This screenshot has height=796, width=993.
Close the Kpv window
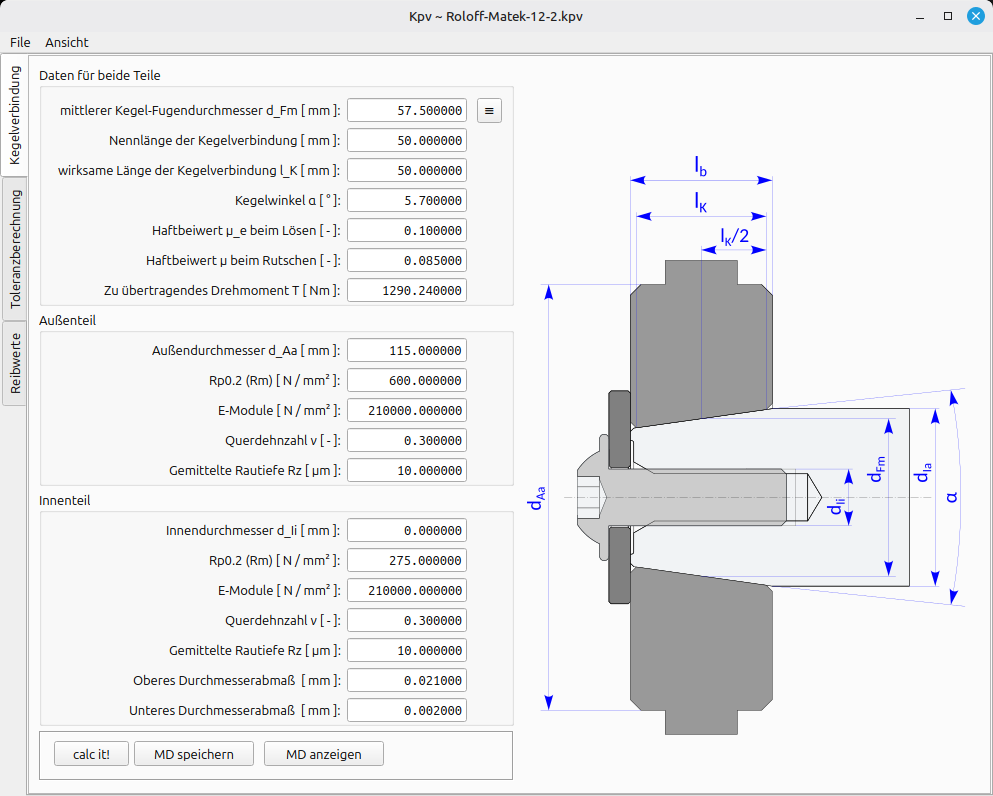point(974,16)
